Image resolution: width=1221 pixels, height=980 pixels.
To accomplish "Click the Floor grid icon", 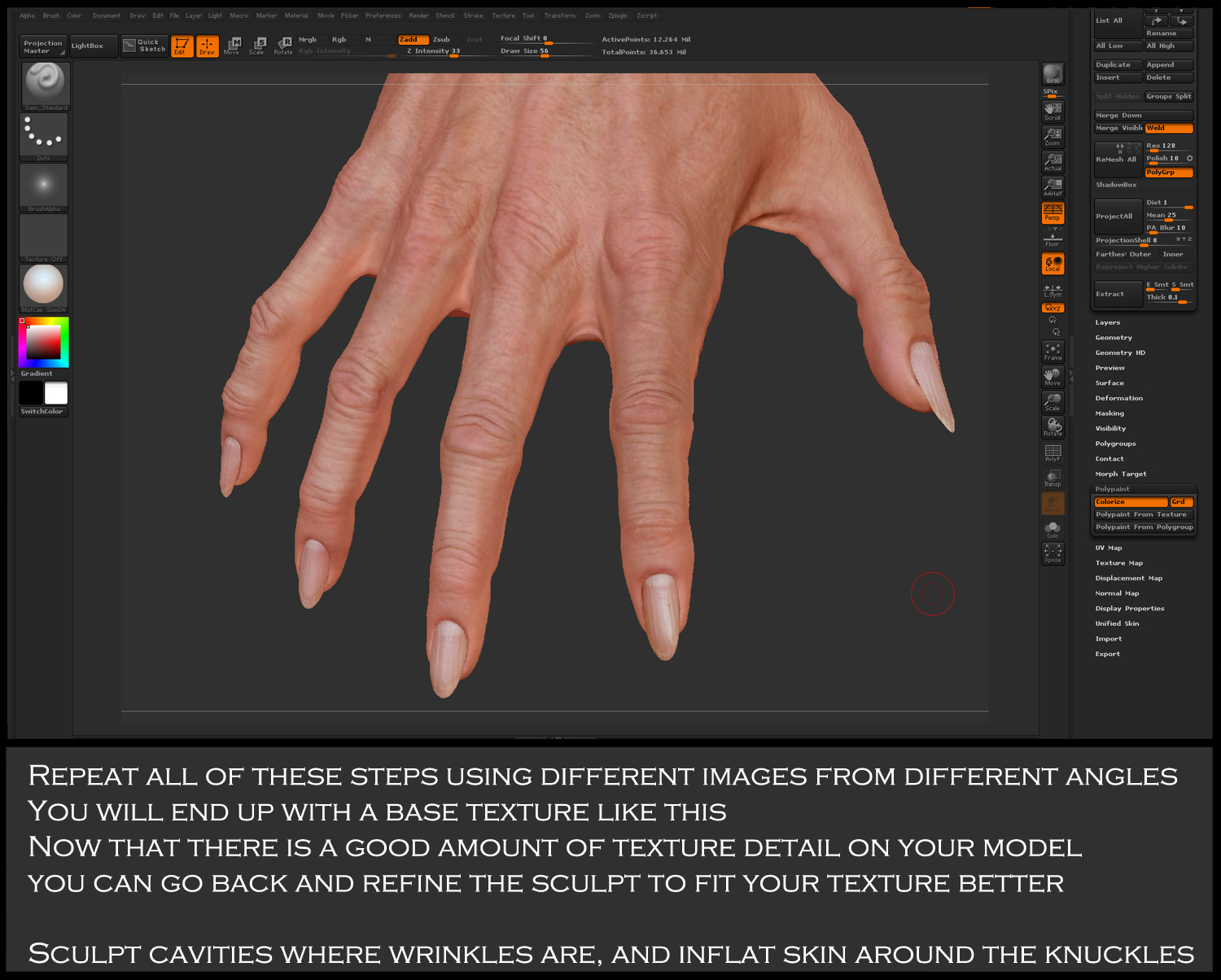I will [1053, 239].
